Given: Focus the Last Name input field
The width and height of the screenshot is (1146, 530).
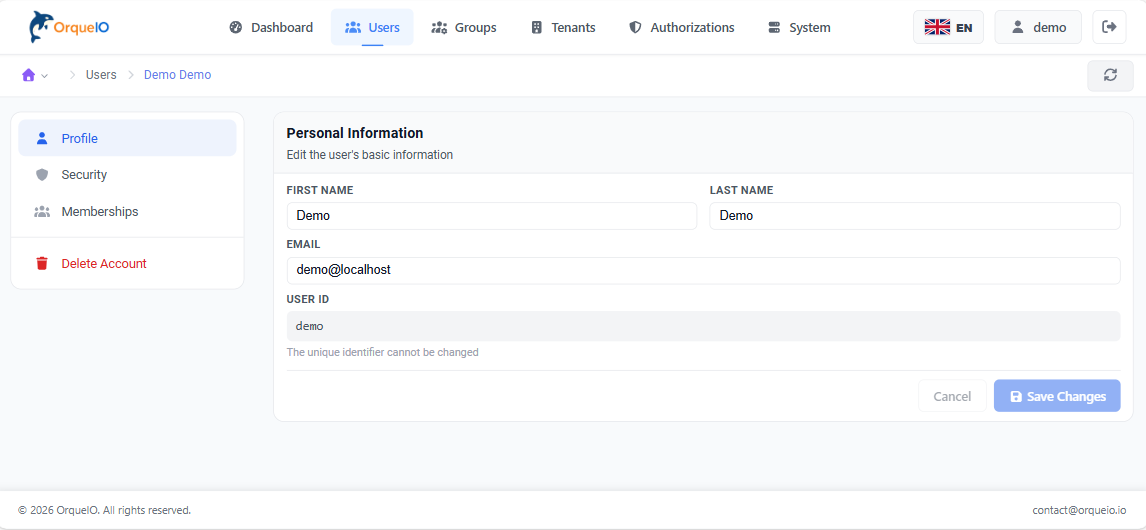Looking at the screenshot, I should pyautogui.click(x=915, y=216).
